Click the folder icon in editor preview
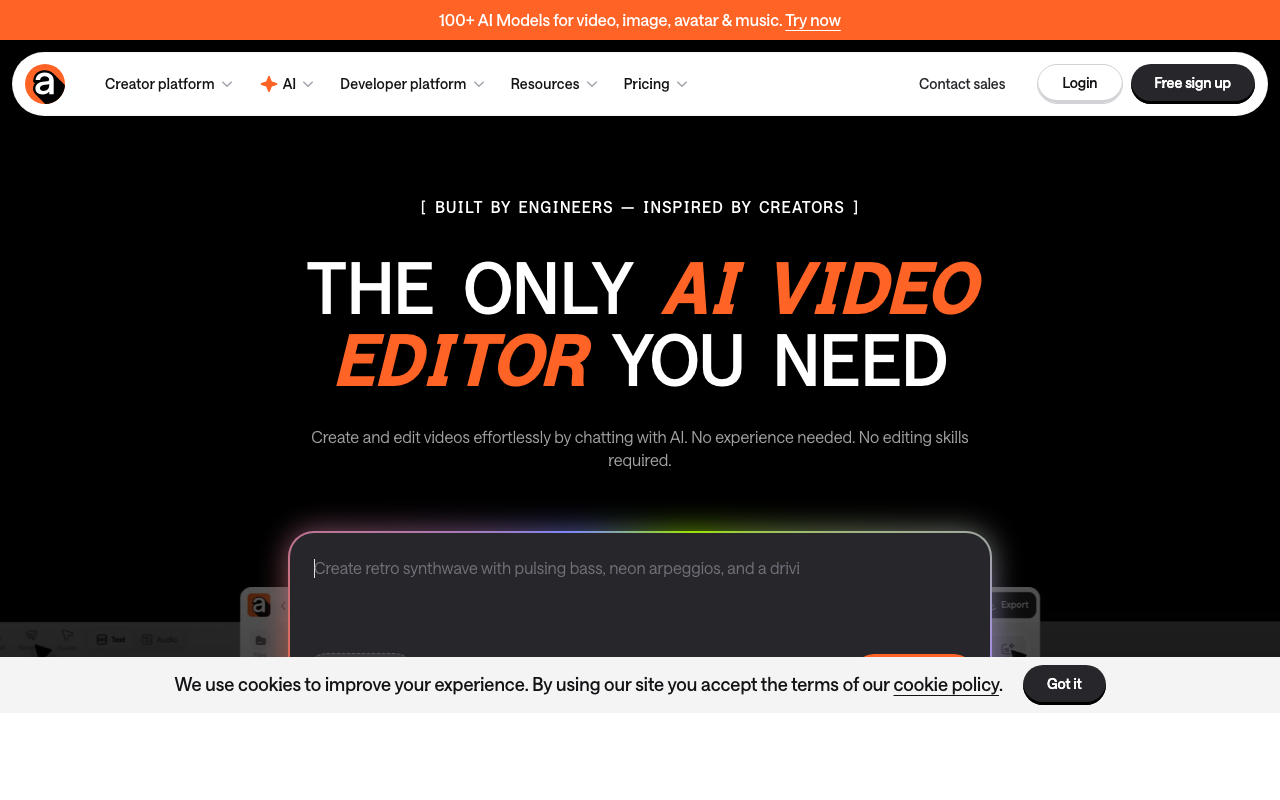The height and width of the screenshot is (800, 1280). tap(260, 640)
